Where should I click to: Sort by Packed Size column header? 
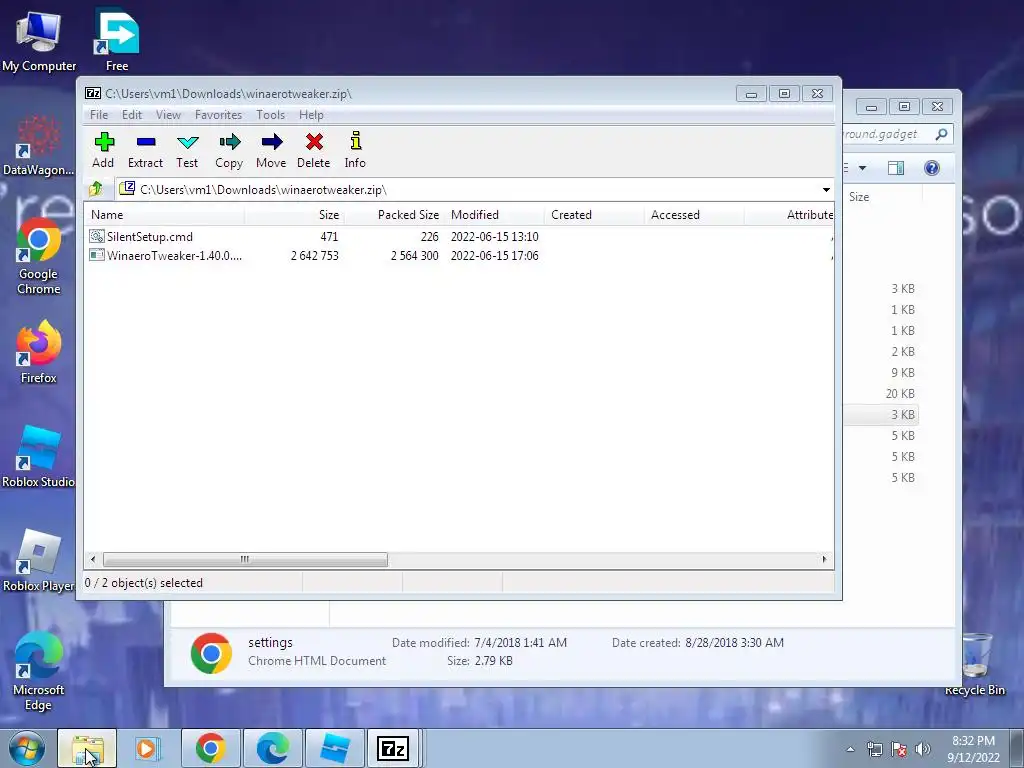point(394,215)
